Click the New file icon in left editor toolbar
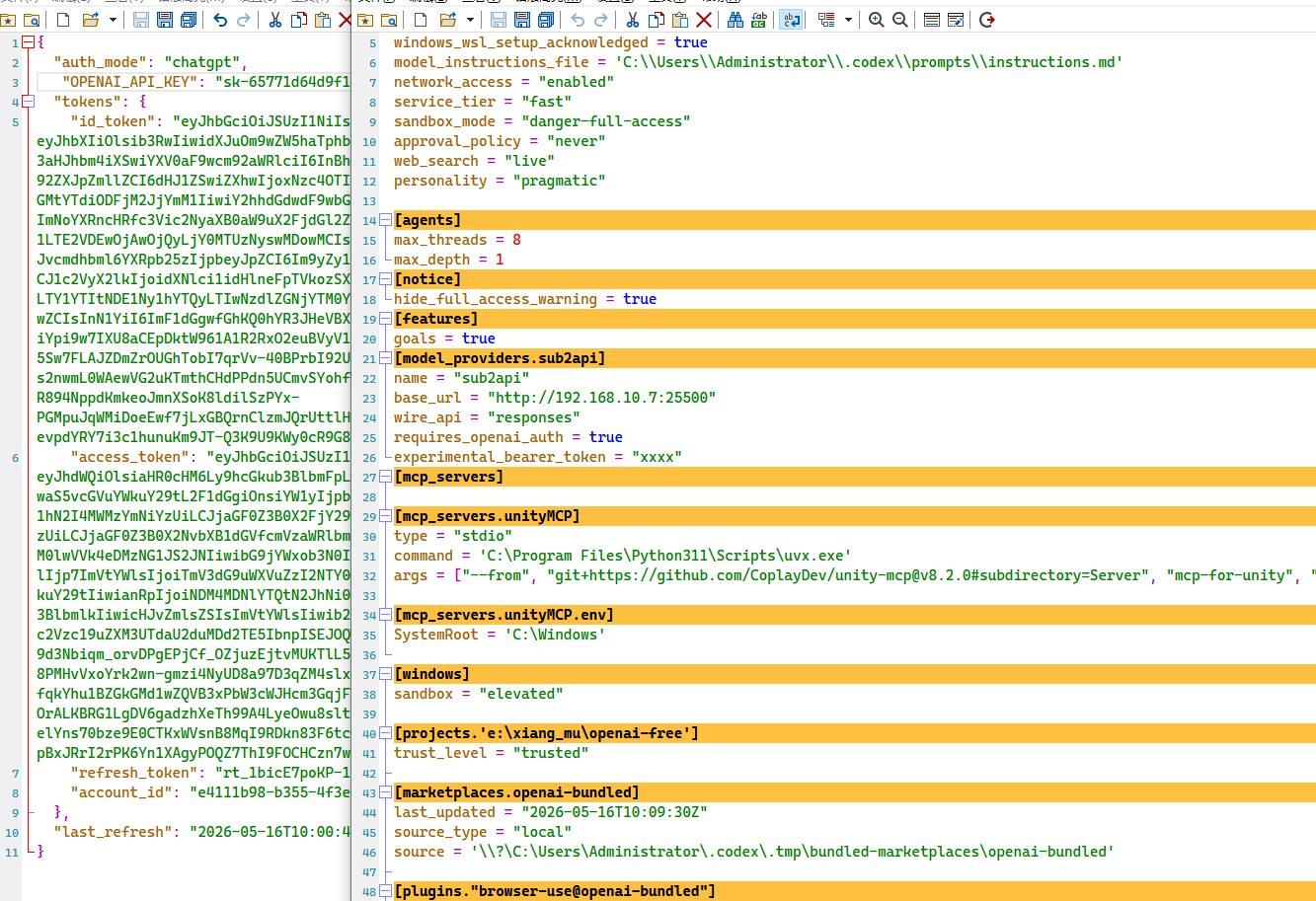 click(x=63, y=20)
